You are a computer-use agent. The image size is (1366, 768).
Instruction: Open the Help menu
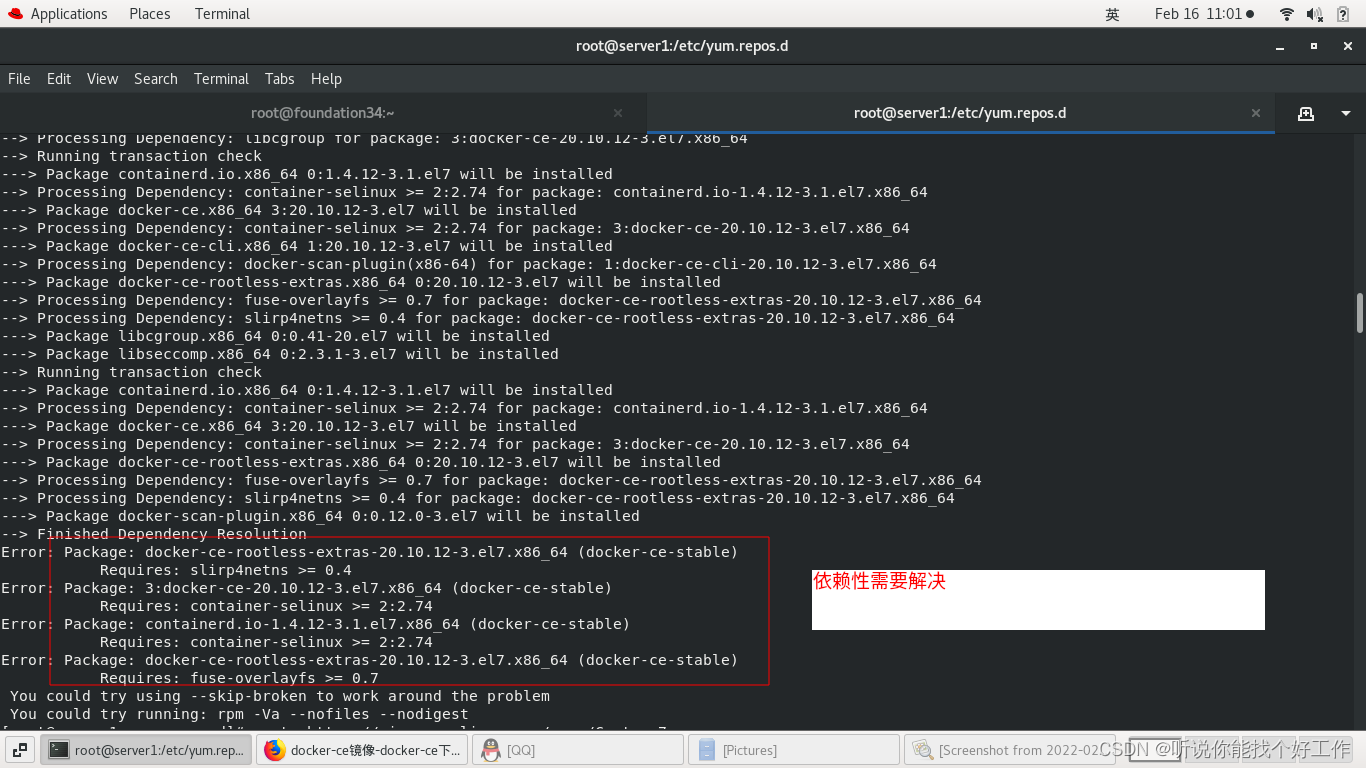pyautogui.click(x=326, y=79)
